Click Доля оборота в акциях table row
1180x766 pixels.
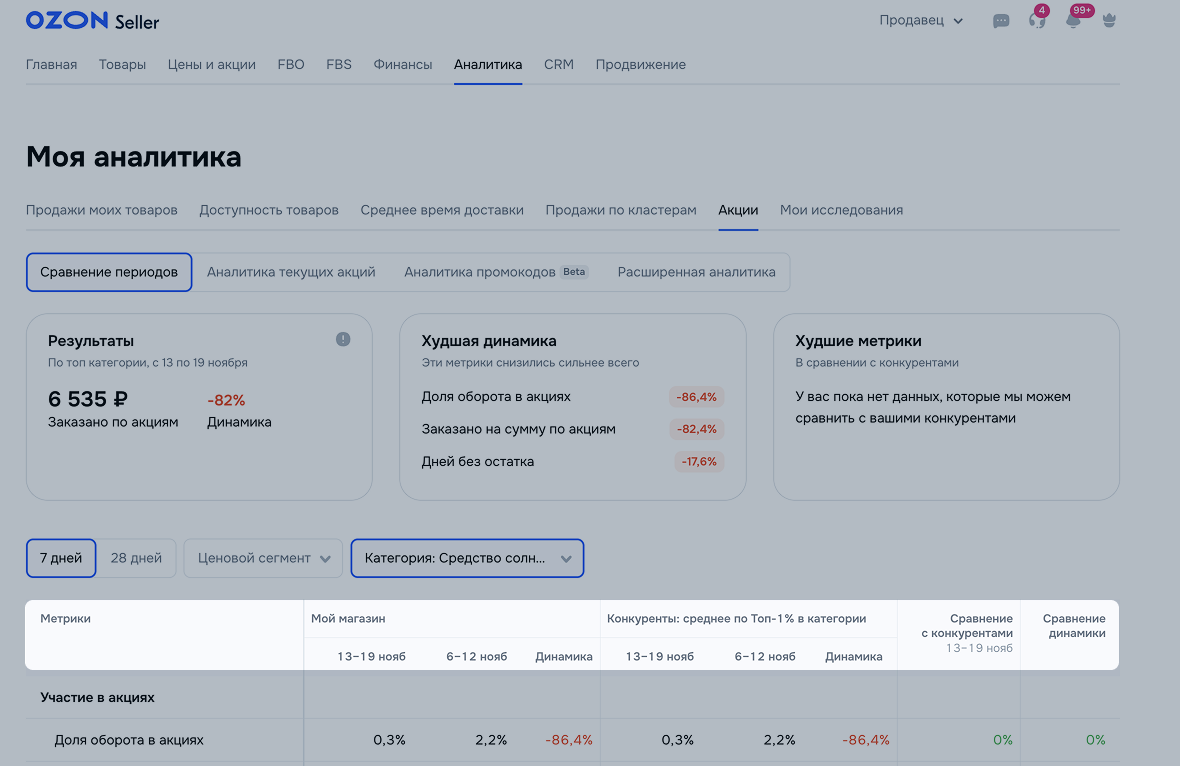[129, 740]
